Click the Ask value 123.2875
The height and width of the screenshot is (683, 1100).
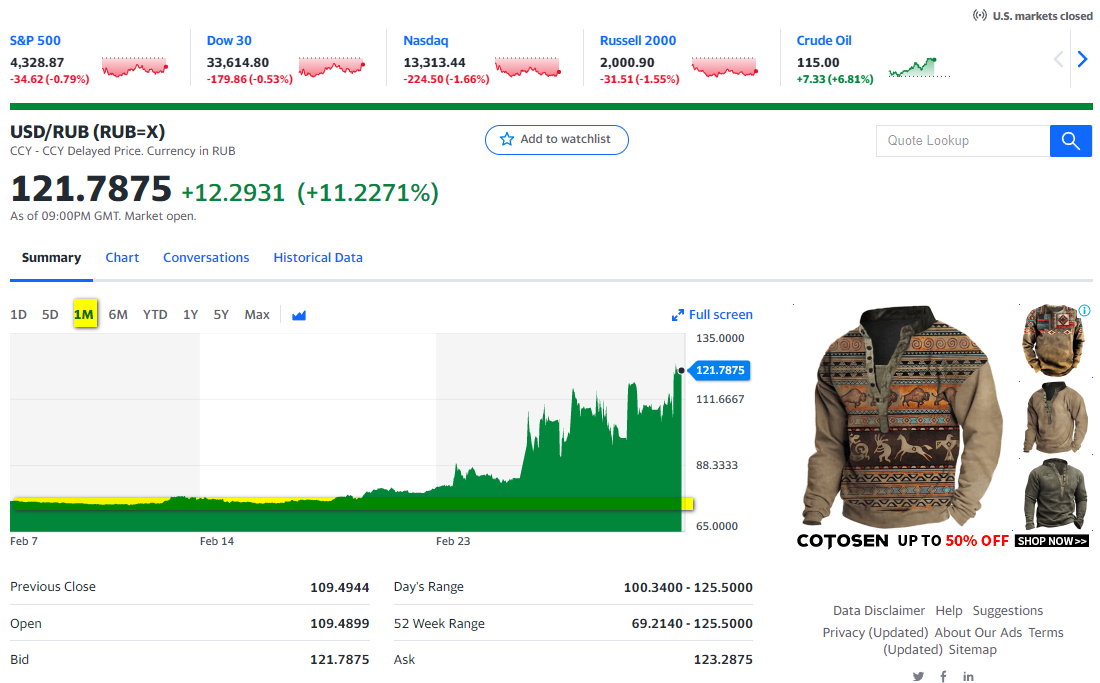click(x=723, y=660)
